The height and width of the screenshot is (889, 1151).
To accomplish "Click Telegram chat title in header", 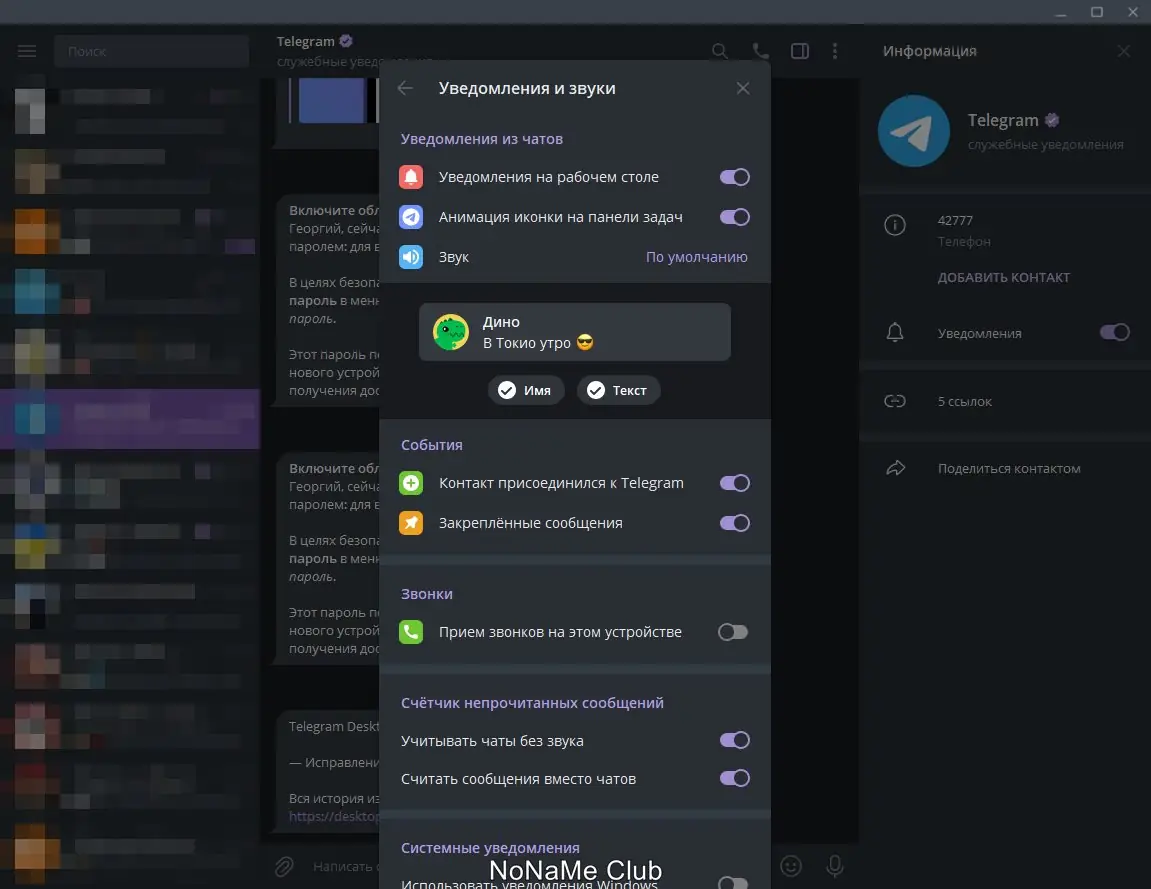I will pos(305,41).
